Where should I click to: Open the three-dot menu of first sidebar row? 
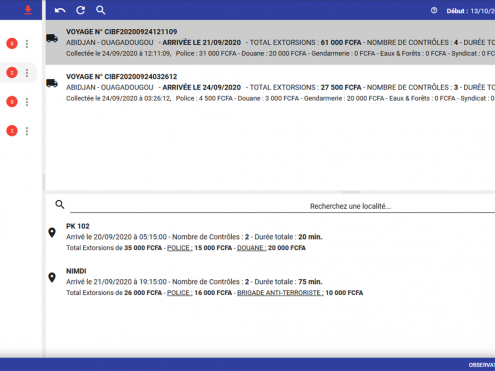click(27, 44)
